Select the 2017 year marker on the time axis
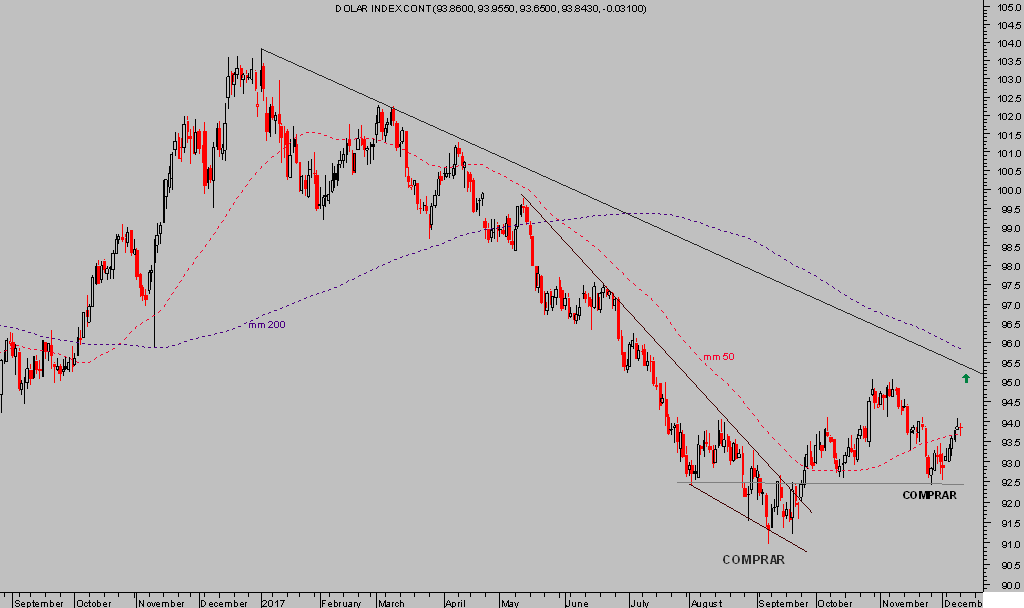 [x=274, y=603]
